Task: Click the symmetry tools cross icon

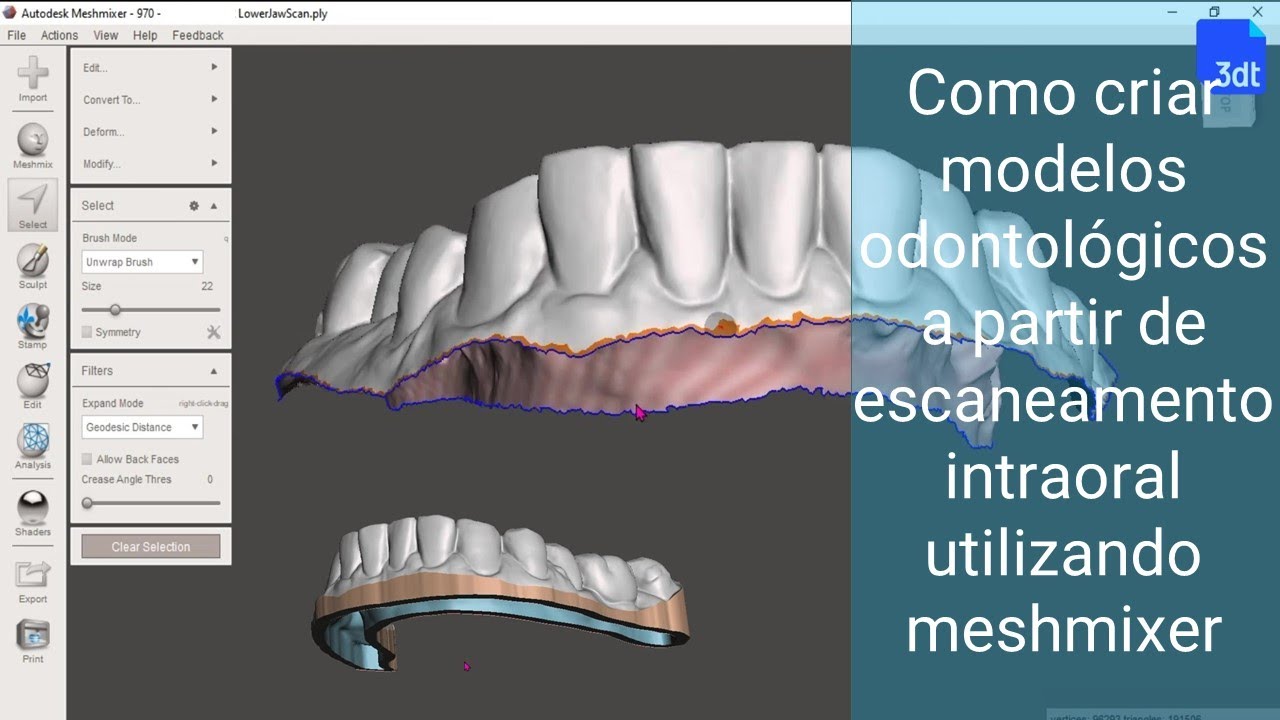Action: coord(213,332)
